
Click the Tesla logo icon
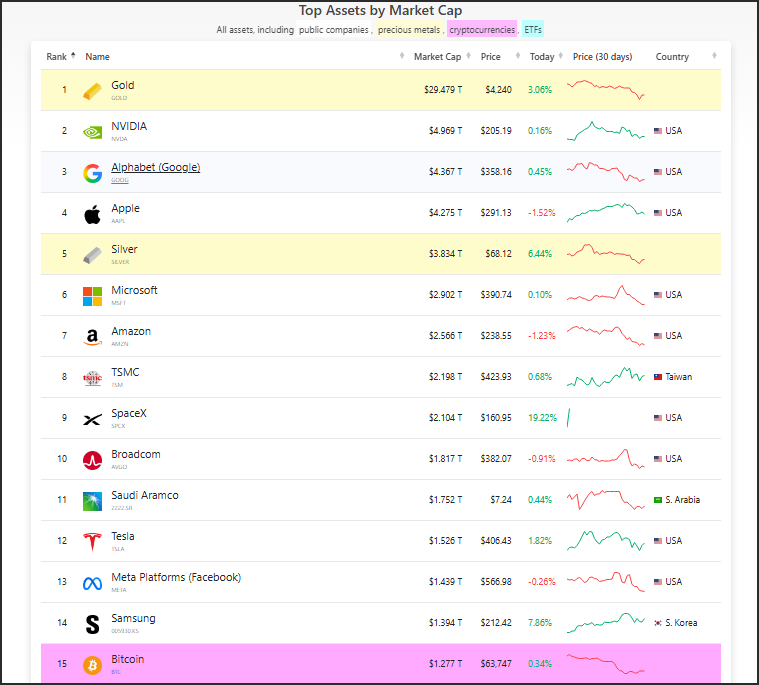pos(92,542)
